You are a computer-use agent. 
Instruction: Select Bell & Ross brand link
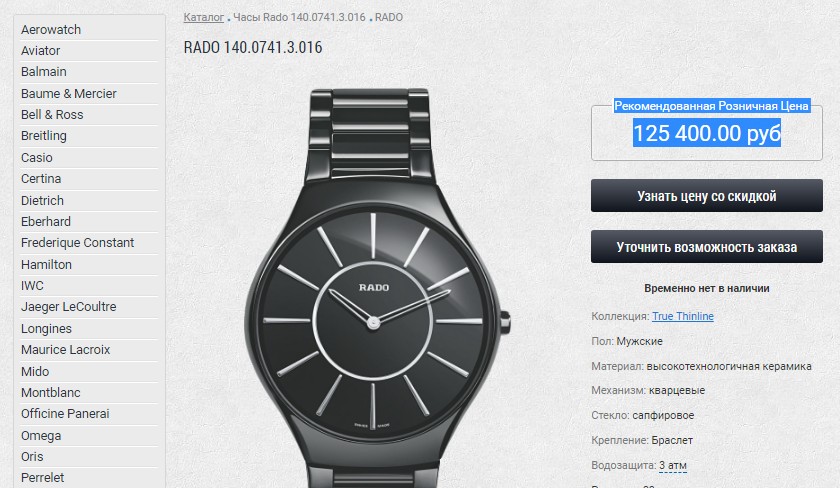point(52,115)
